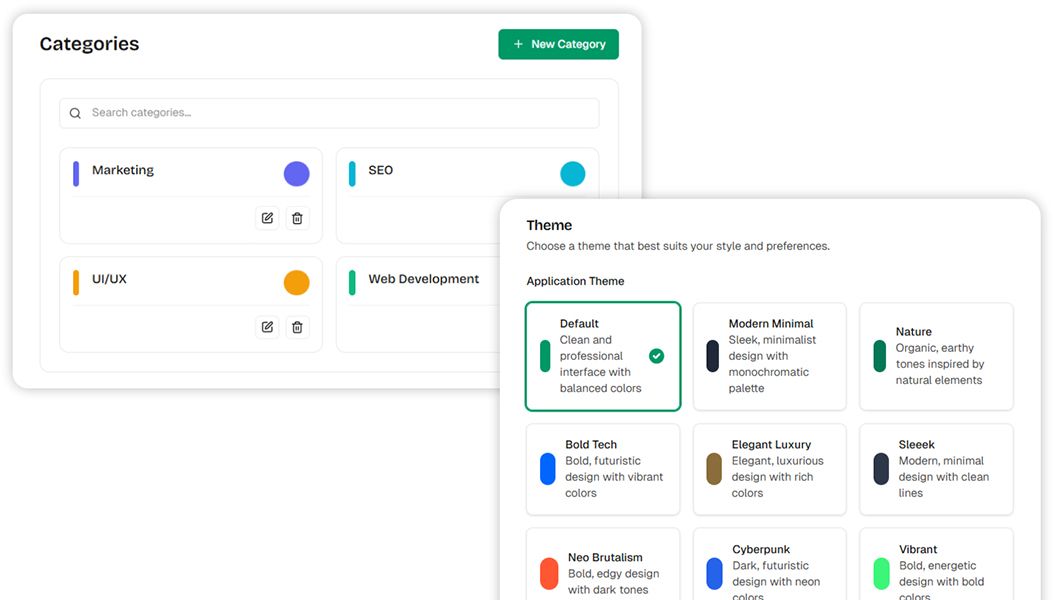
Task: Click 'Choose a theme that best suits' text
Action: click(x=678, y=246)
